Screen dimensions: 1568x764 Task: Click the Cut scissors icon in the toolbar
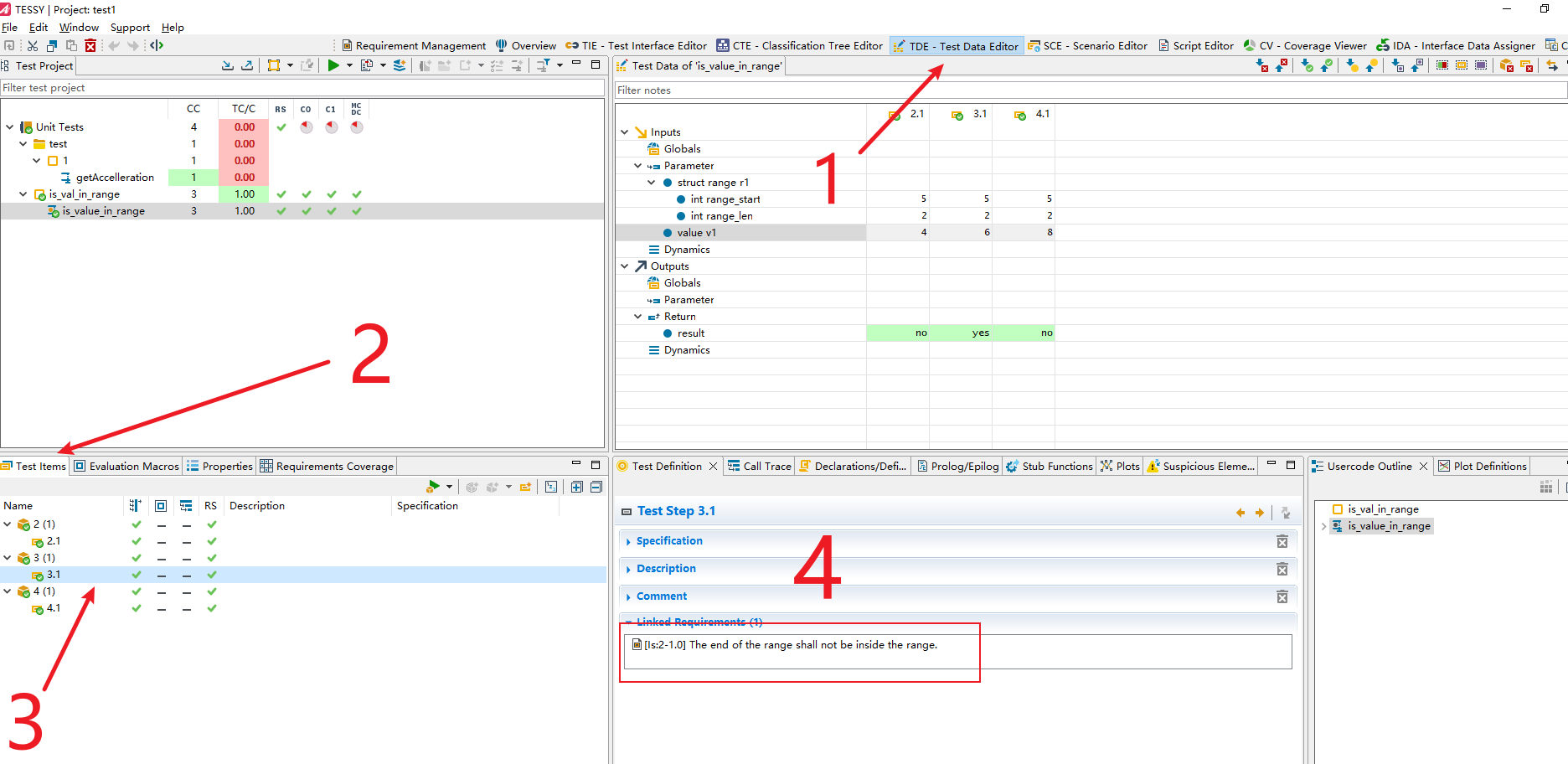click(33, 46)
